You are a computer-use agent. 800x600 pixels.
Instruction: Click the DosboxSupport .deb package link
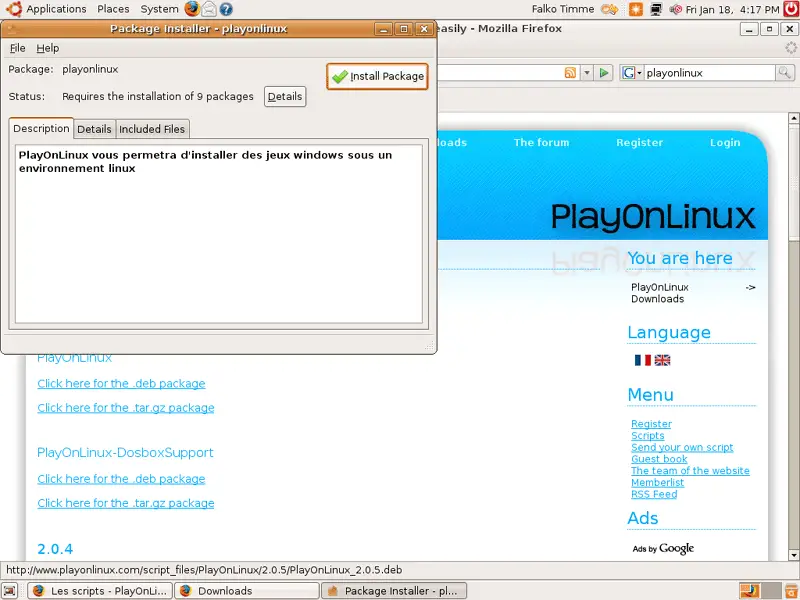121,479
